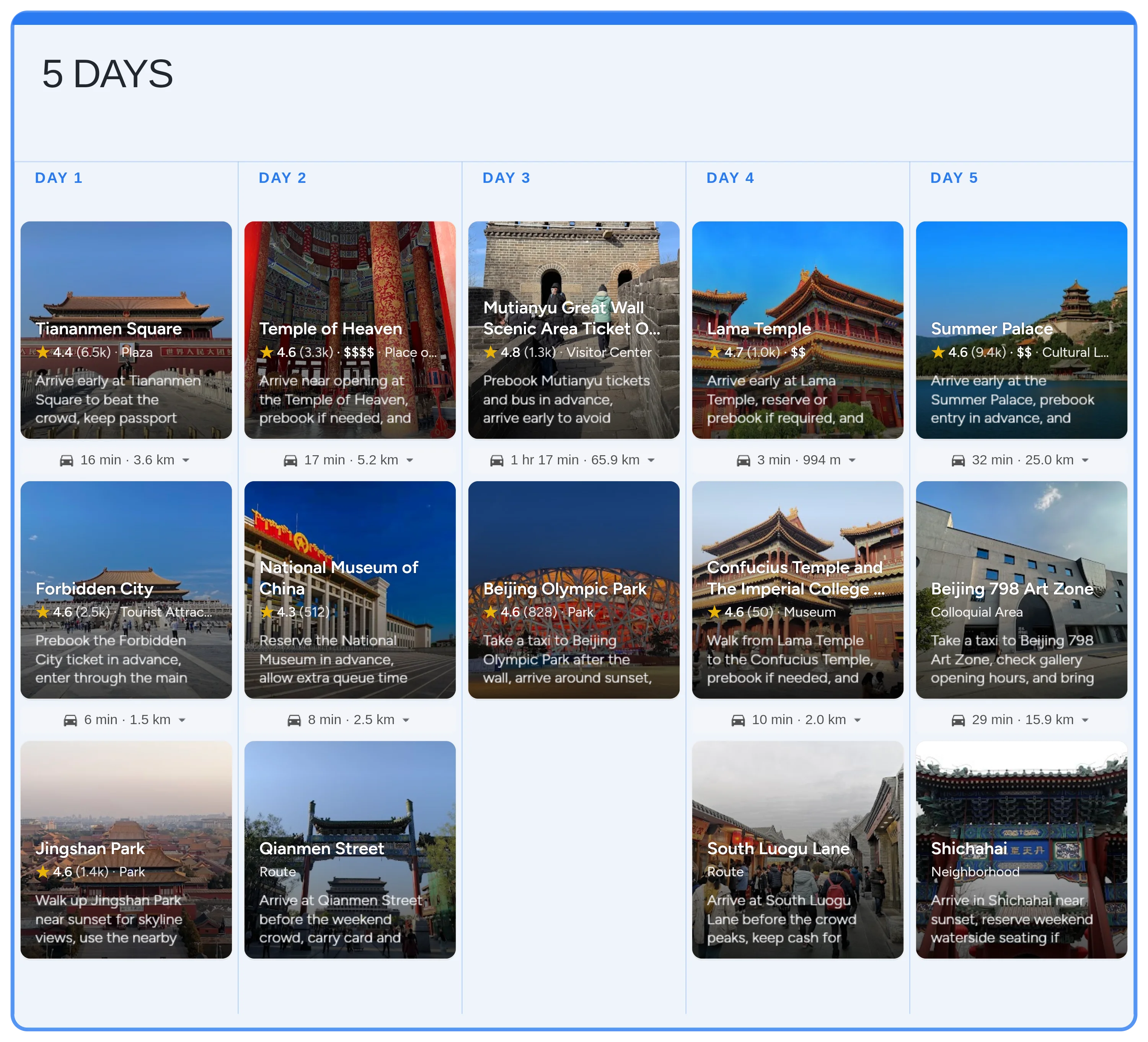Click car icon beside 29 min 15.9 km
This screenshot has height=1042, width=1148.
[958, 720]
